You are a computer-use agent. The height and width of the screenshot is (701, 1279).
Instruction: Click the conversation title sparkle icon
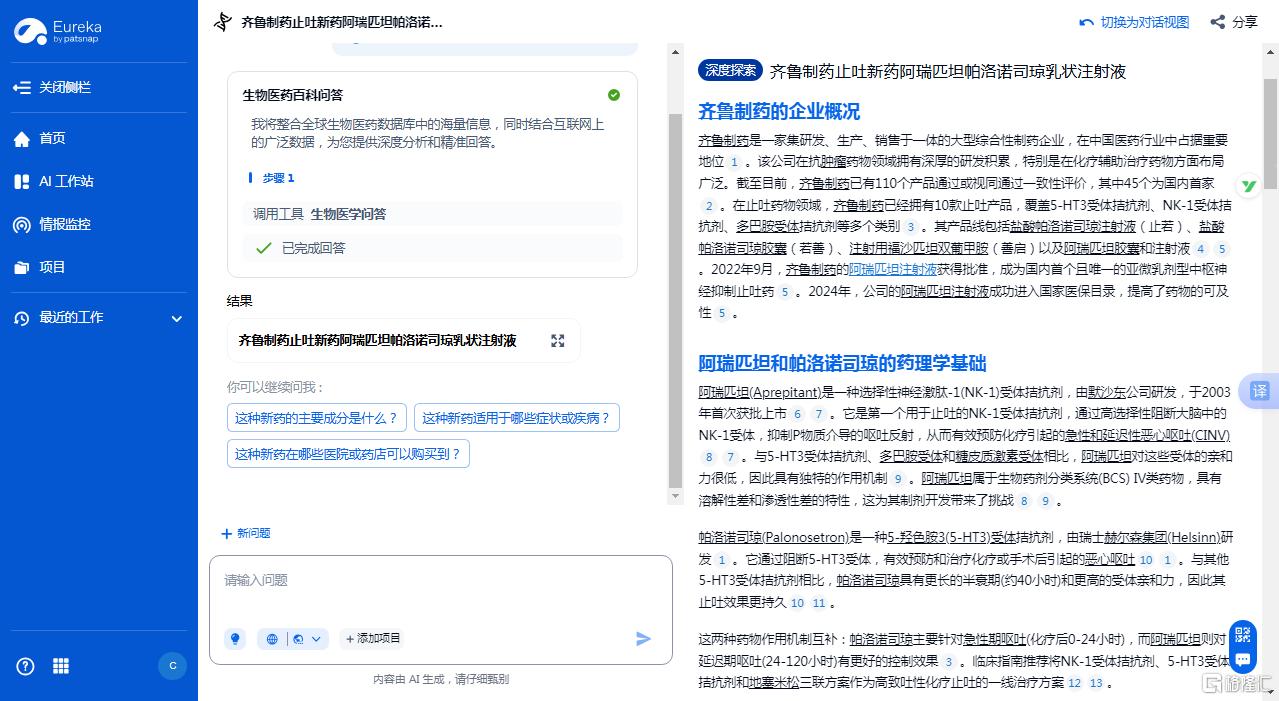pyautogui.click(x=223, y=22)
